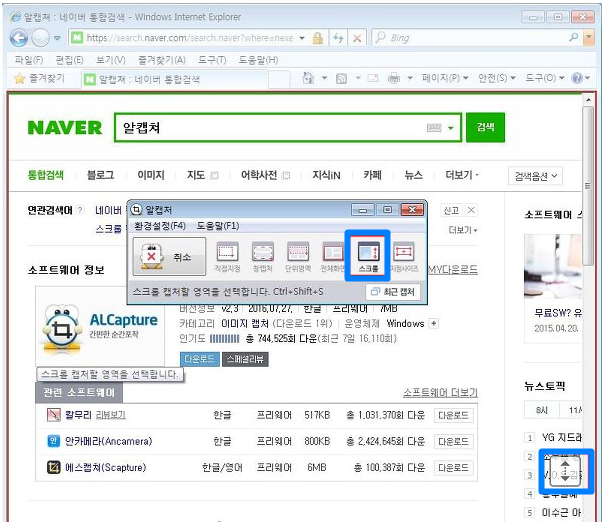Click the RSS feeds icon in toolbar
Viewport: 605px width, 528px height.
pos(341,78)
